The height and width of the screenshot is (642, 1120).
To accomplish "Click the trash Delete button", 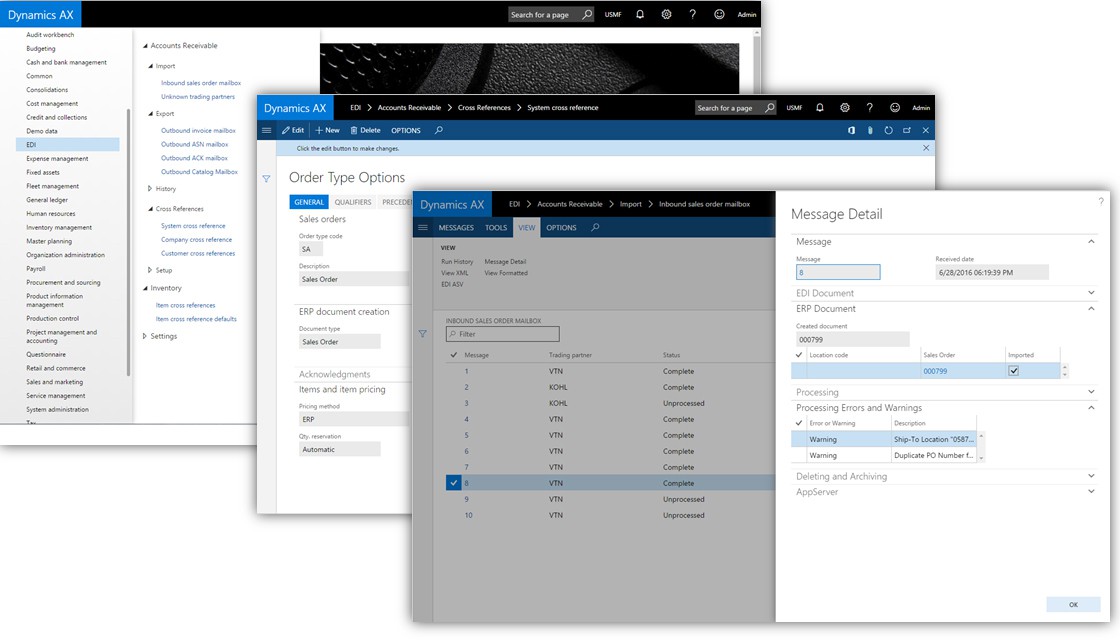I will pyautogui.click(x=365, y=130).
